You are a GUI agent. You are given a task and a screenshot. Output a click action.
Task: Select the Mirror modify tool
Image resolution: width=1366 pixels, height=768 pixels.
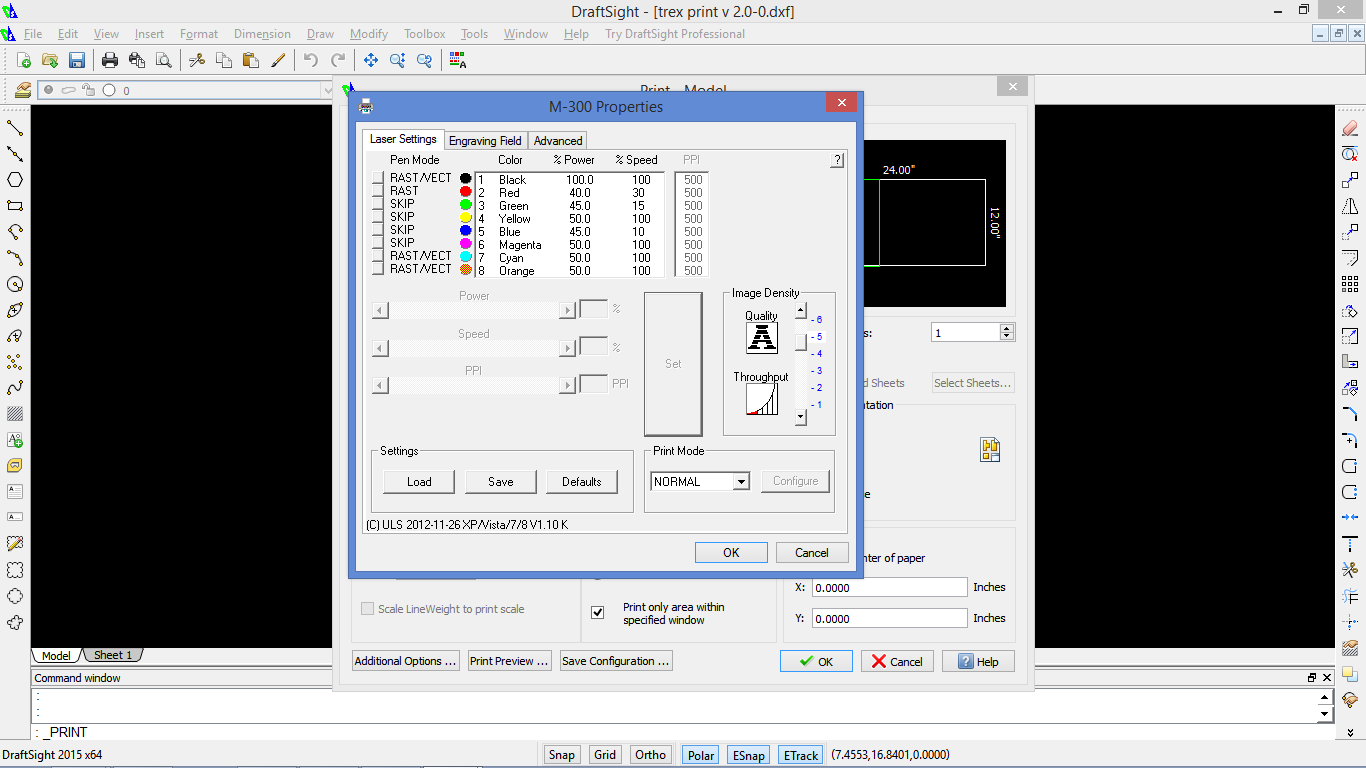click(x=1350, y=206)
